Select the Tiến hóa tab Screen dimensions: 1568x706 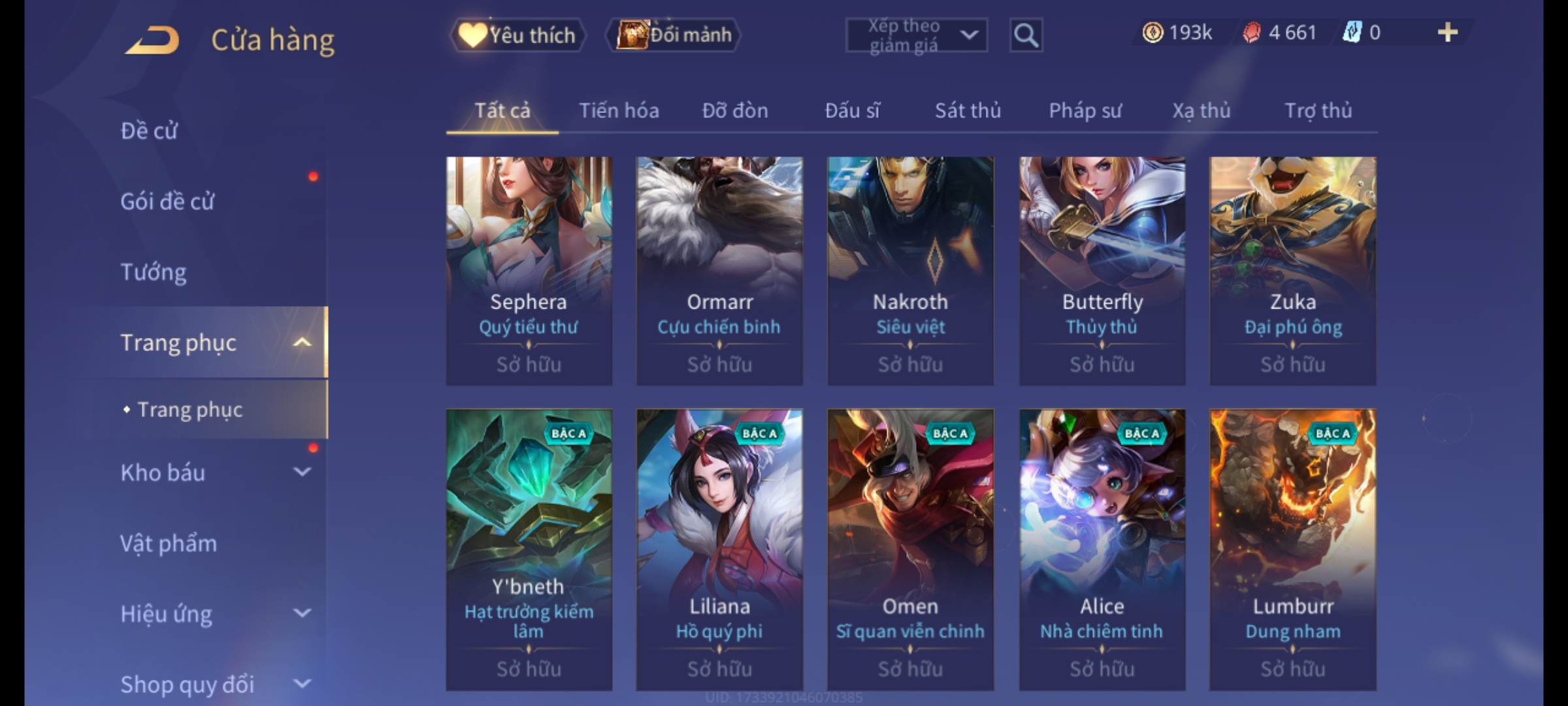[619, 110]
